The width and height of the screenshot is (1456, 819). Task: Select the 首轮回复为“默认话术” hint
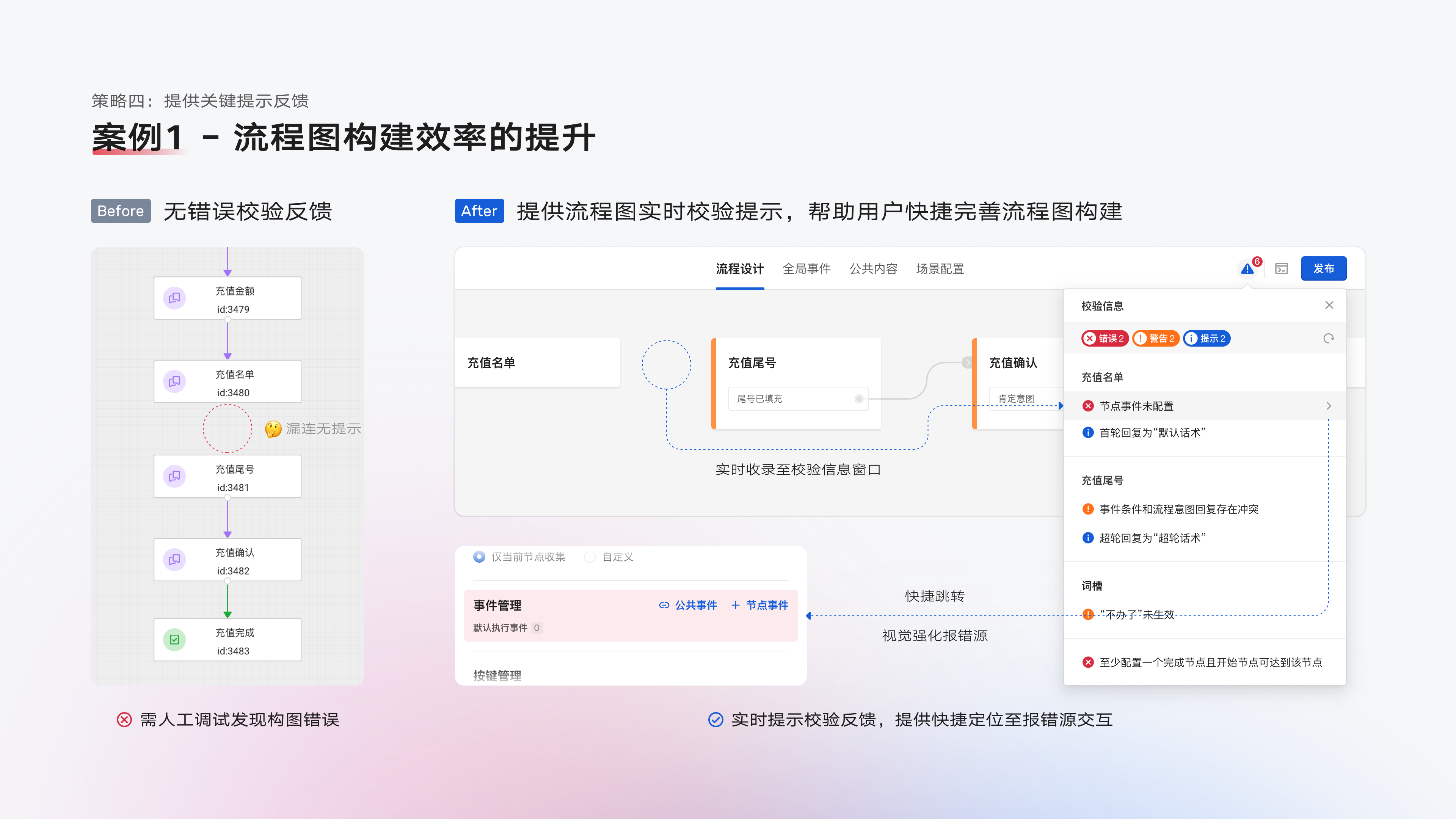[x=1152, y=432]
